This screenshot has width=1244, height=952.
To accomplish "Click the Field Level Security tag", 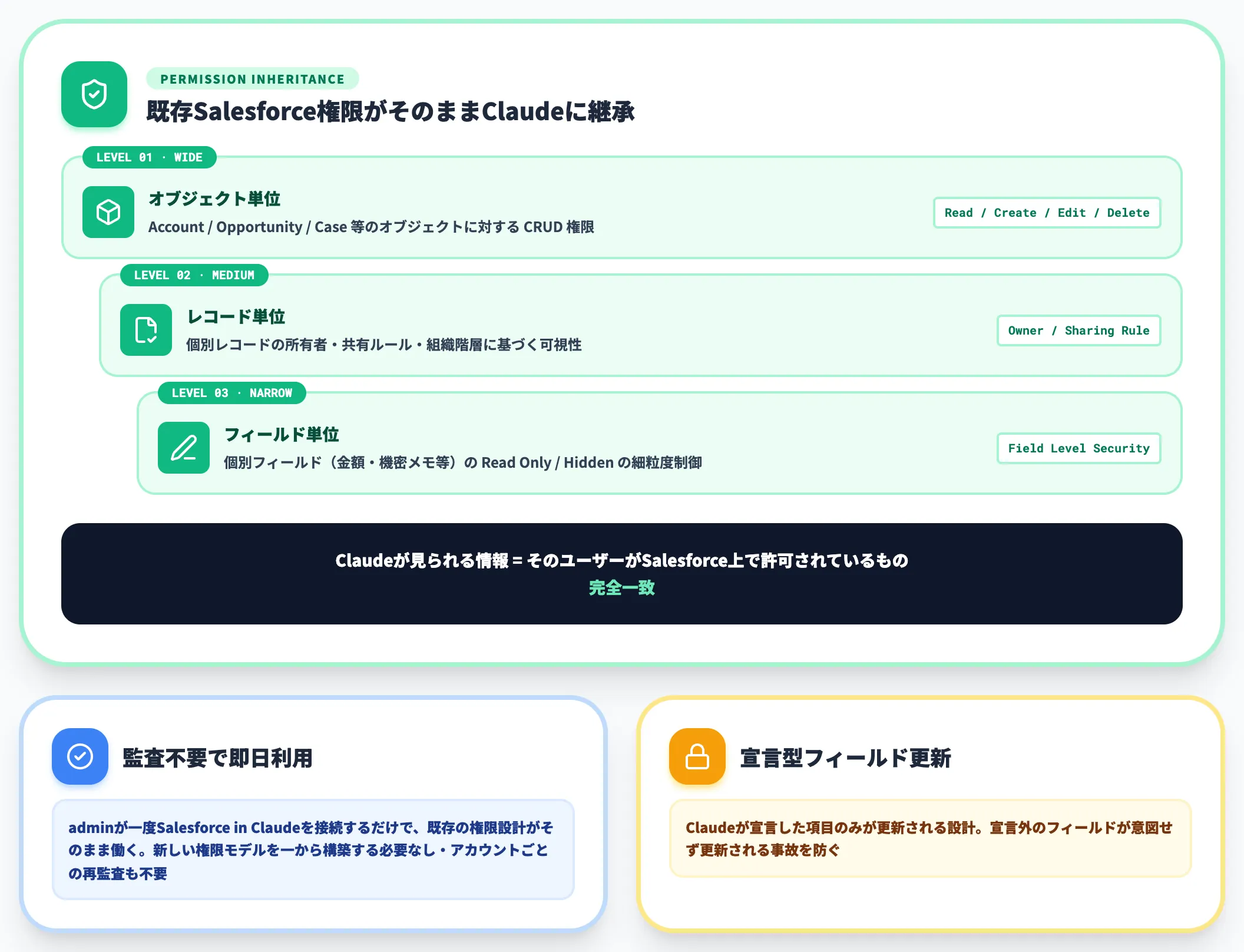I will click(x=1079, y=448).
